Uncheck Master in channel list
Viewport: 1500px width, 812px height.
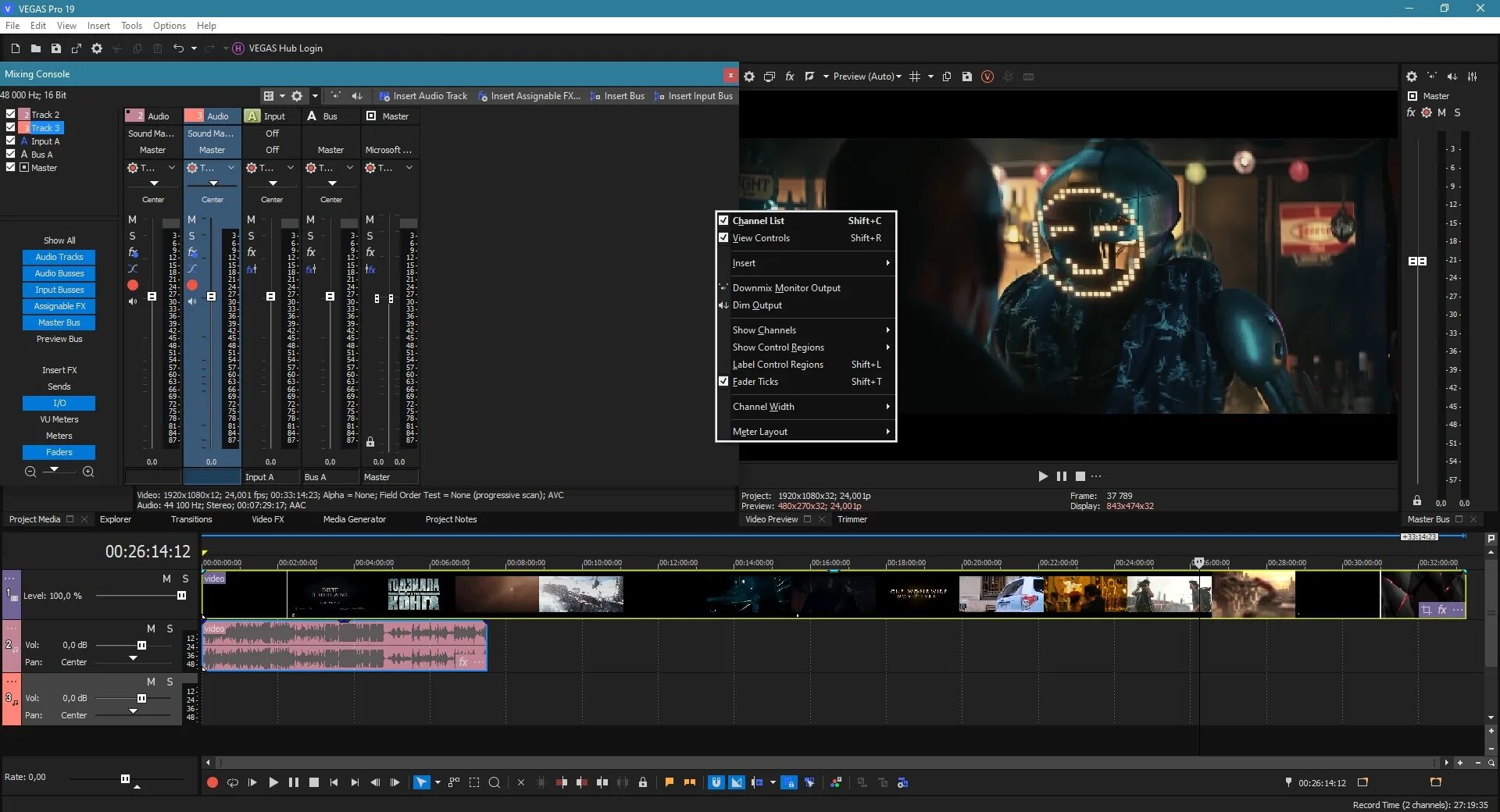point(11,167)
